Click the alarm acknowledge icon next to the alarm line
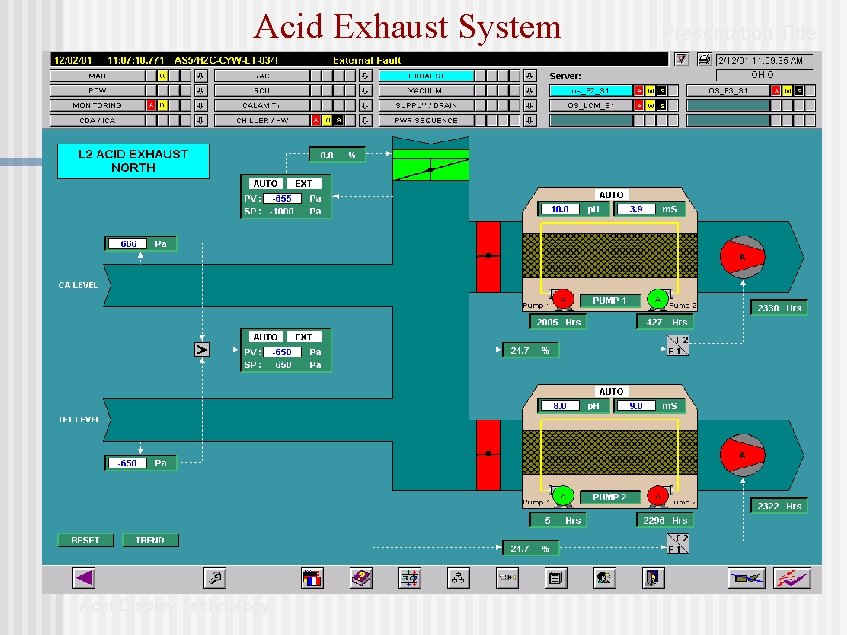Viewport: 847px width, 635px height. coord(682,59)
